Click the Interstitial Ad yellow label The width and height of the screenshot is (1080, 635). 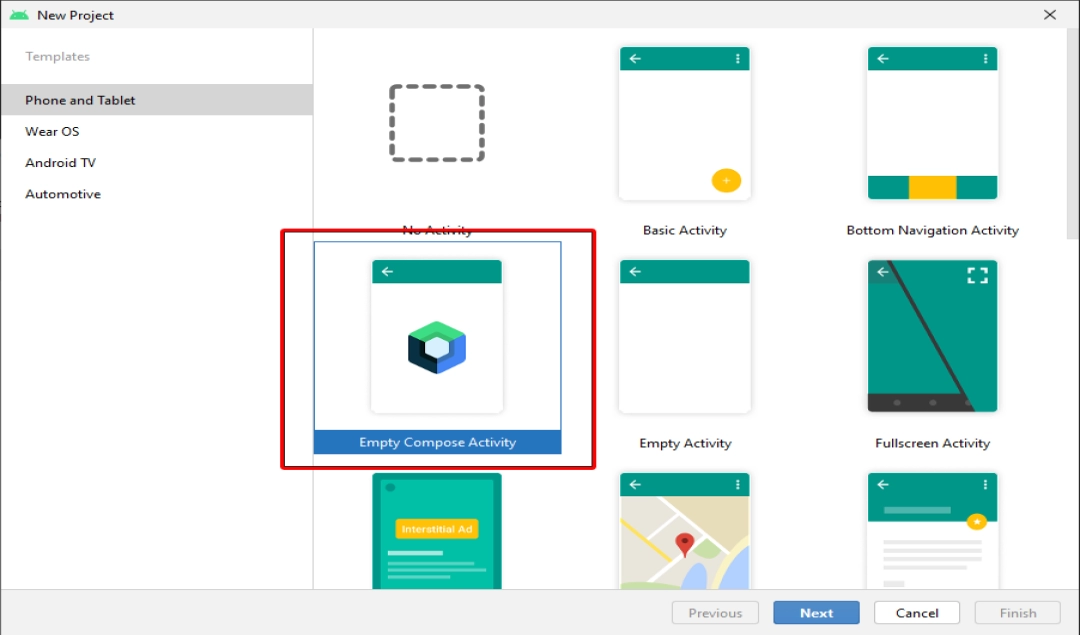click(437, 529)
